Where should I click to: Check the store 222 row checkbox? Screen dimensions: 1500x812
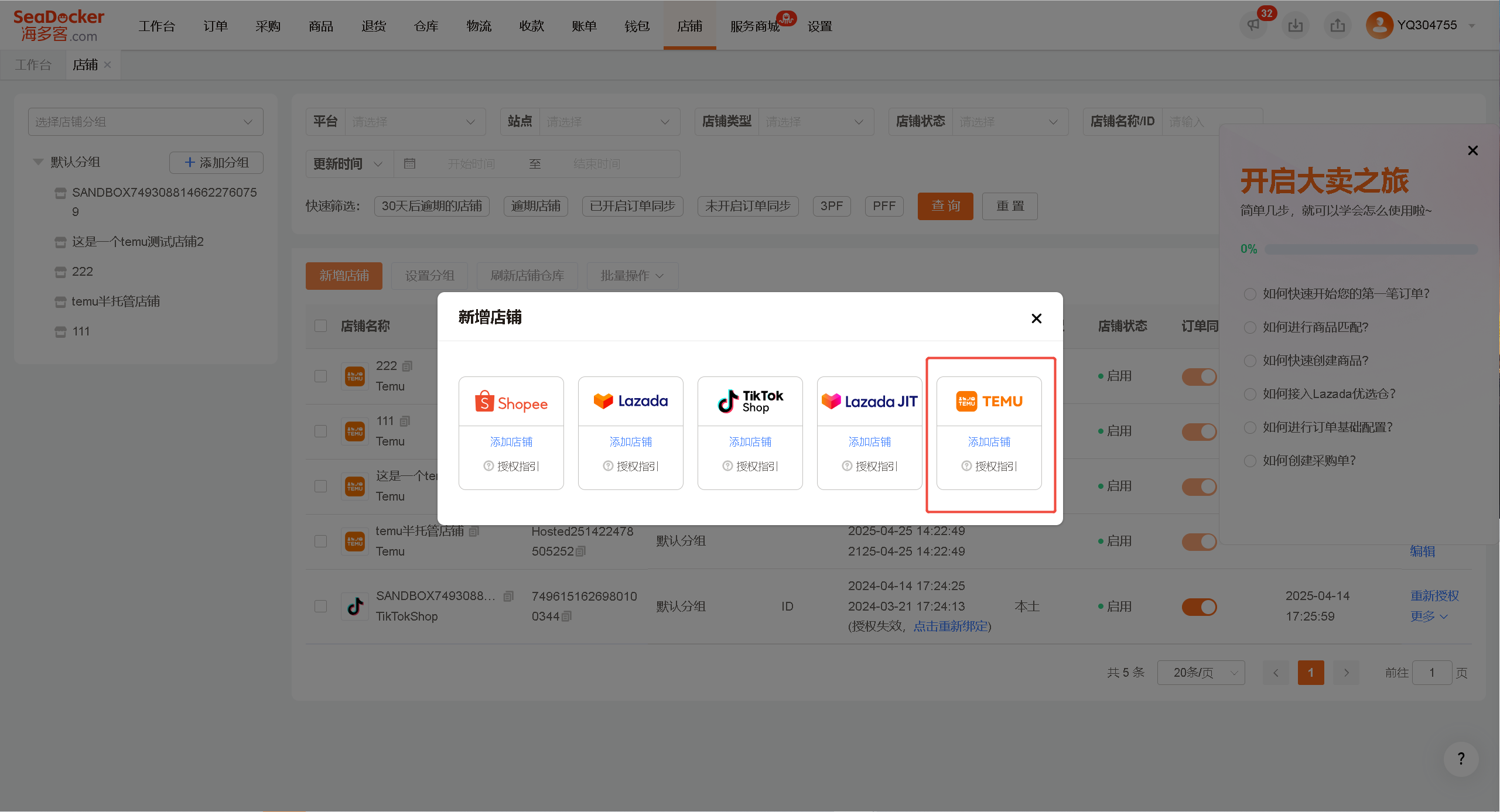click(320, 376)
